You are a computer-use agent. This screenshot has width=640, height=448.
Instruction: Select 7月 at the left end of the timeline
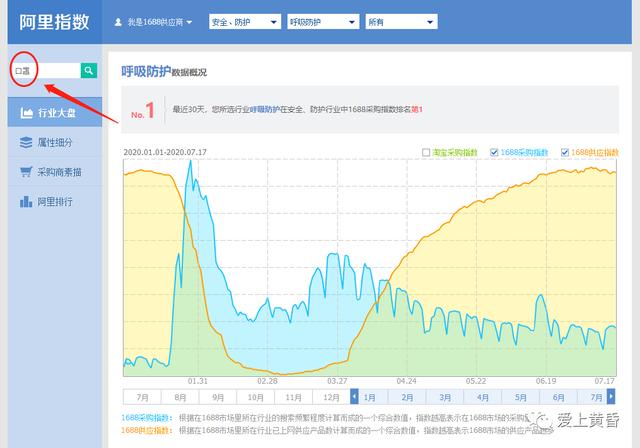click(x=142, y=397)
